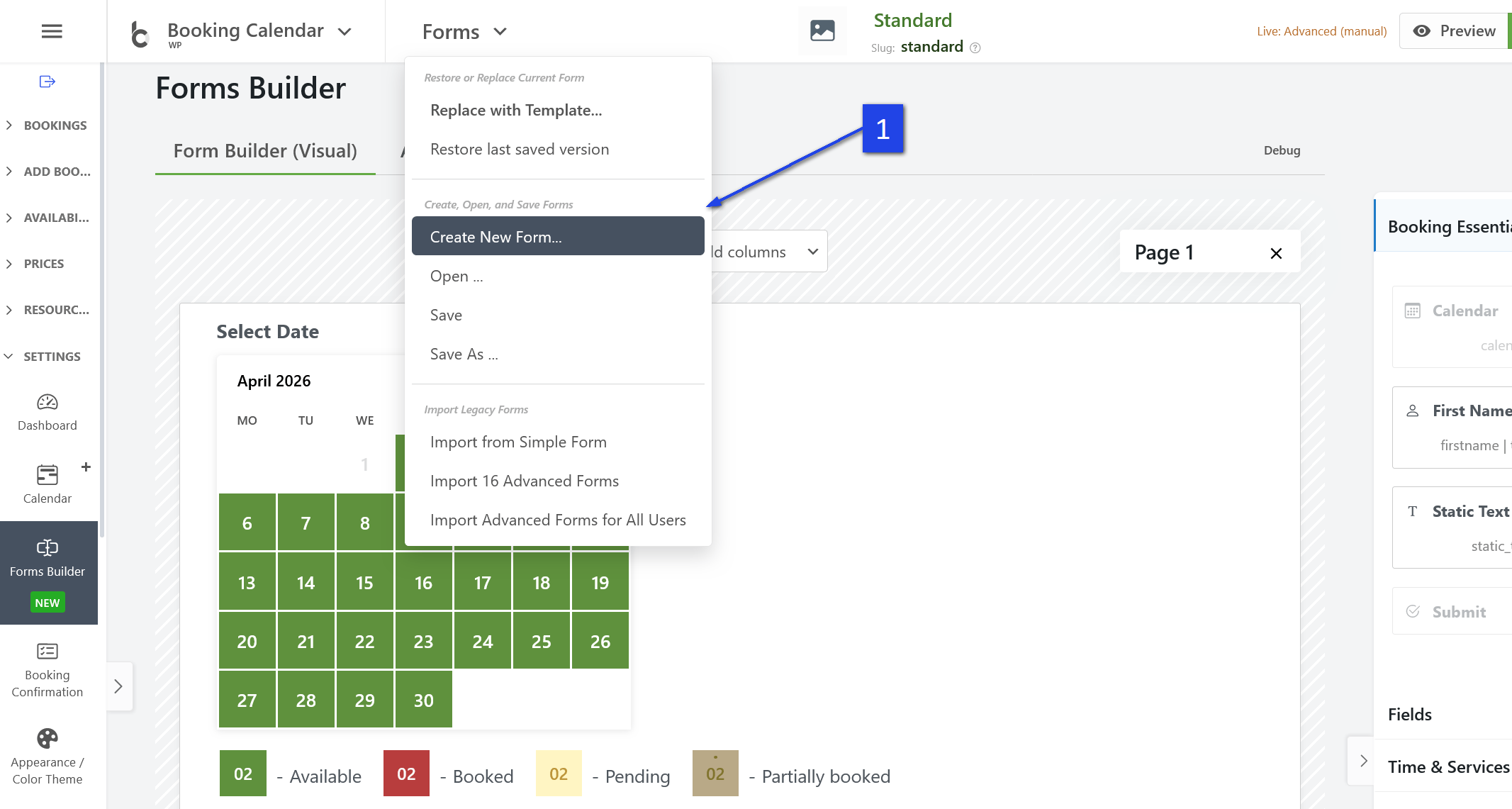Choose Create New Form from the menu

point(557,237)
